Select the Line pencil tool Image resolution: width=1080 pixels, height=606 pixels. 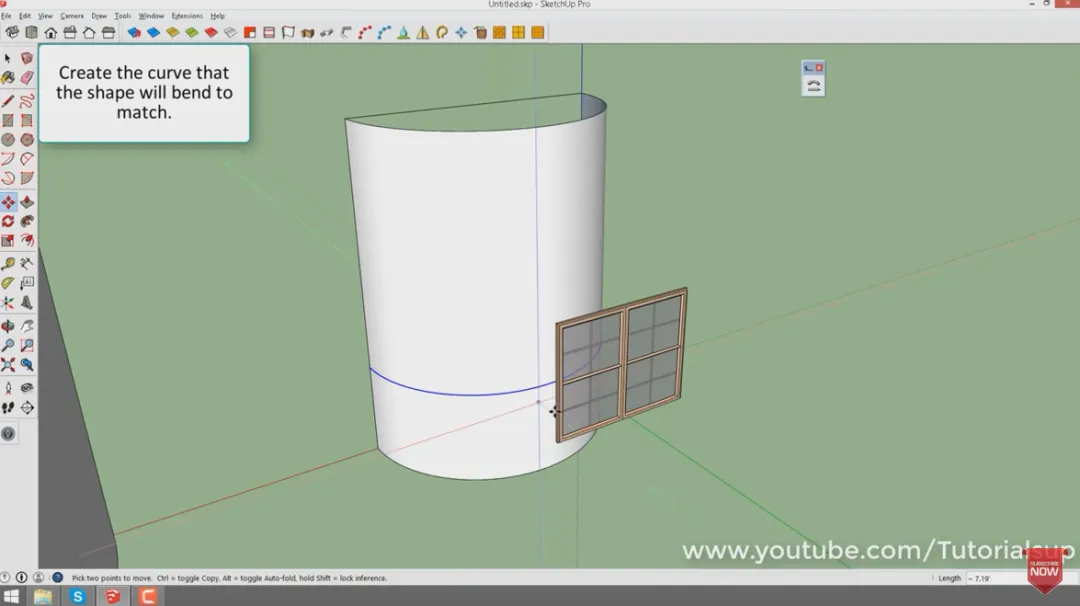tap(8, 101)
